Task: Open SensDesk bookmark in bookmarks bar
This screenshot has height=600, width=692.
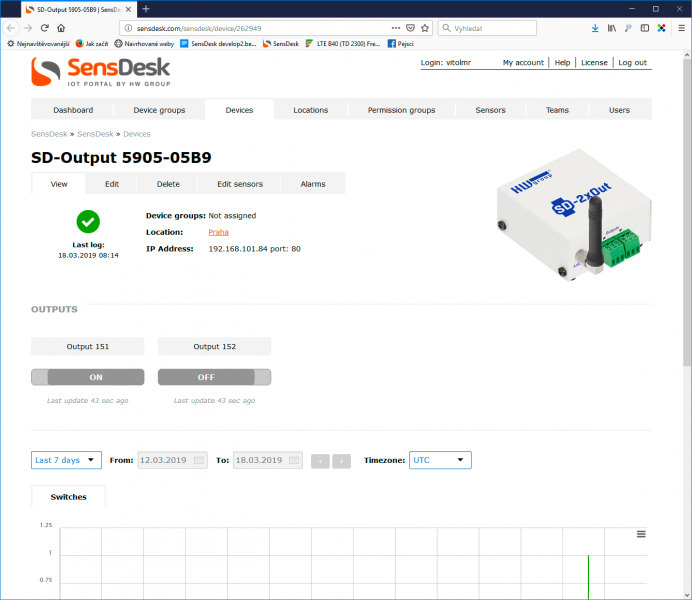Action: pos(281,44)
